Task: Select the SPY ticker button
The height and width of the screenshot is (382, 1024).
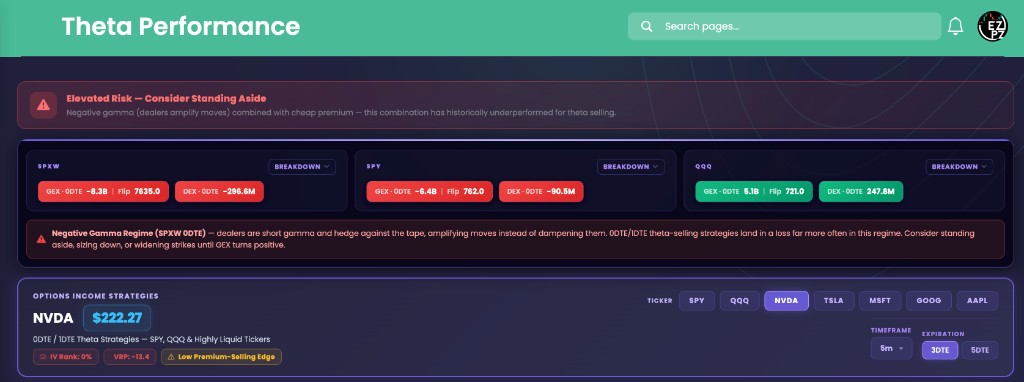Action: pyautogui.click(x=697, y=301)
